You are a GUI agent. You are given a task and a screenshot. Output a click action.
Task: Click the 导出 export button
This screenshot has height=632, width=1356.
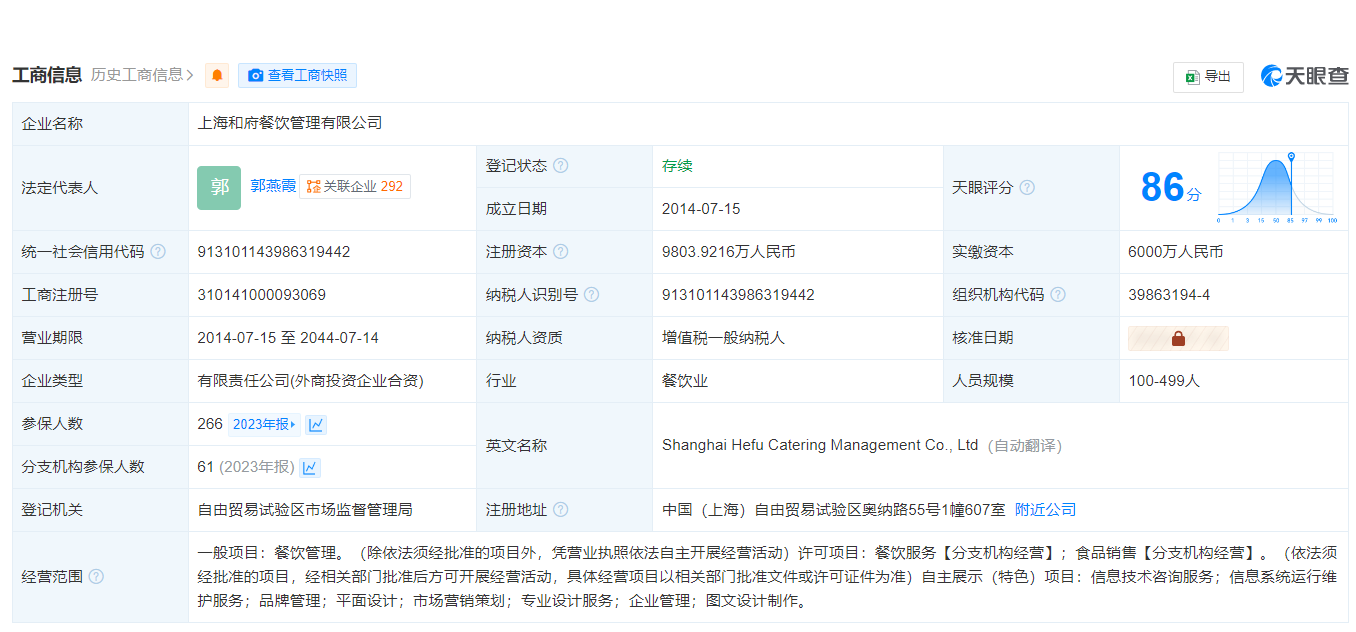1208,77
